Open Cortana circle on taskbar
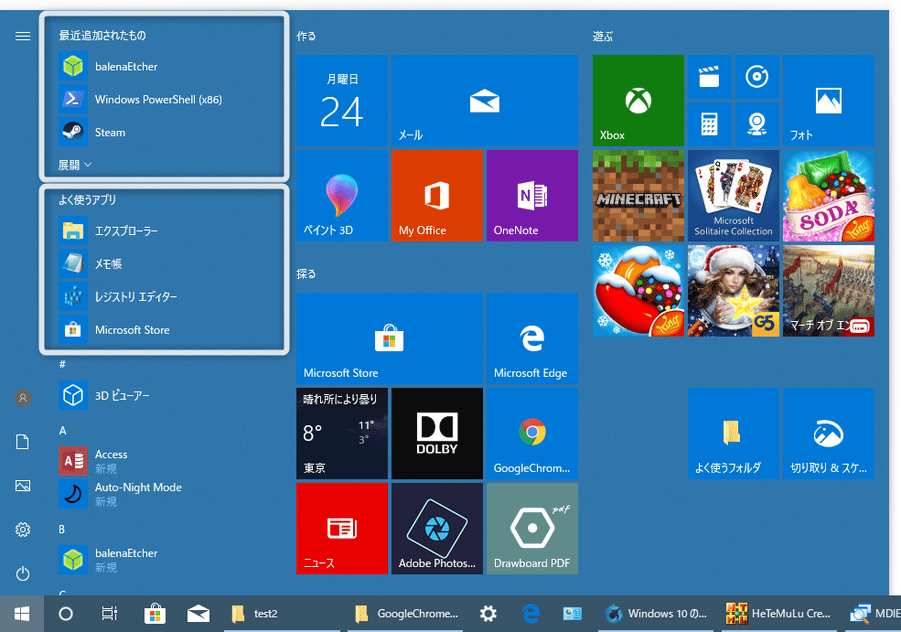The width and height of the screenshot is (901, 632). point(66,614)
